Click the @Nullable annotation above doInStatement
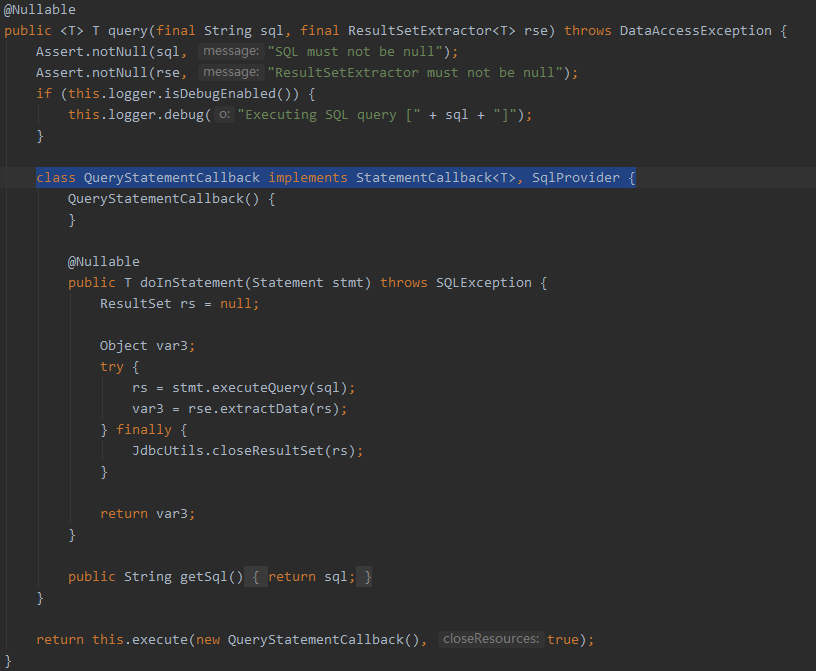 [104, 261]
